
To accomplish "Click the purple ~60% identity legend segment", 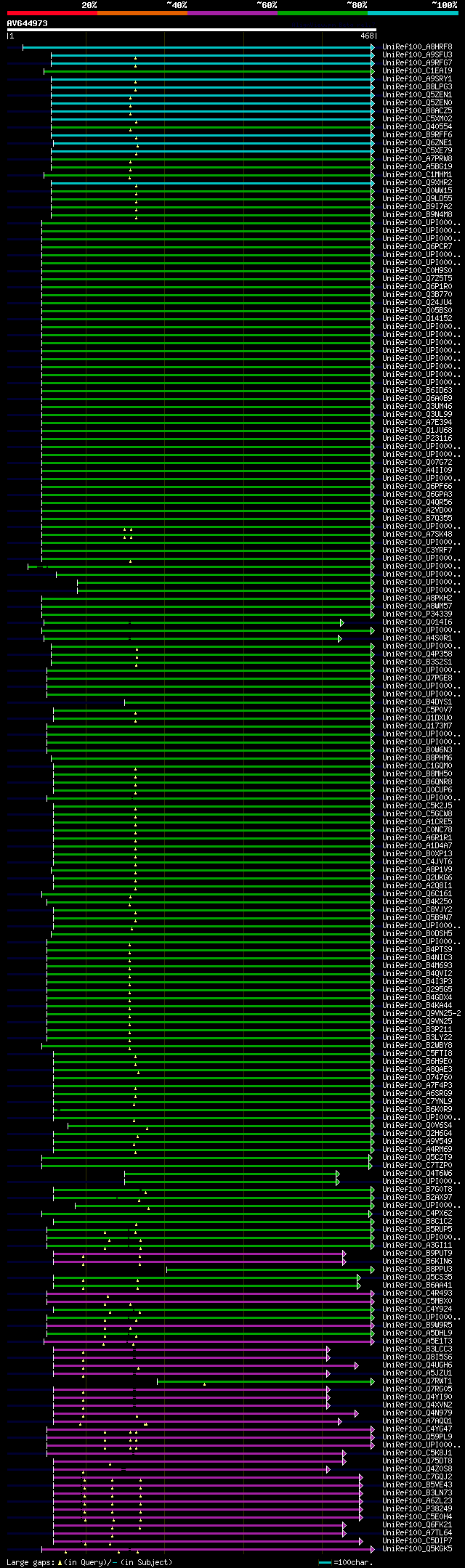I will tap(232, 13).
